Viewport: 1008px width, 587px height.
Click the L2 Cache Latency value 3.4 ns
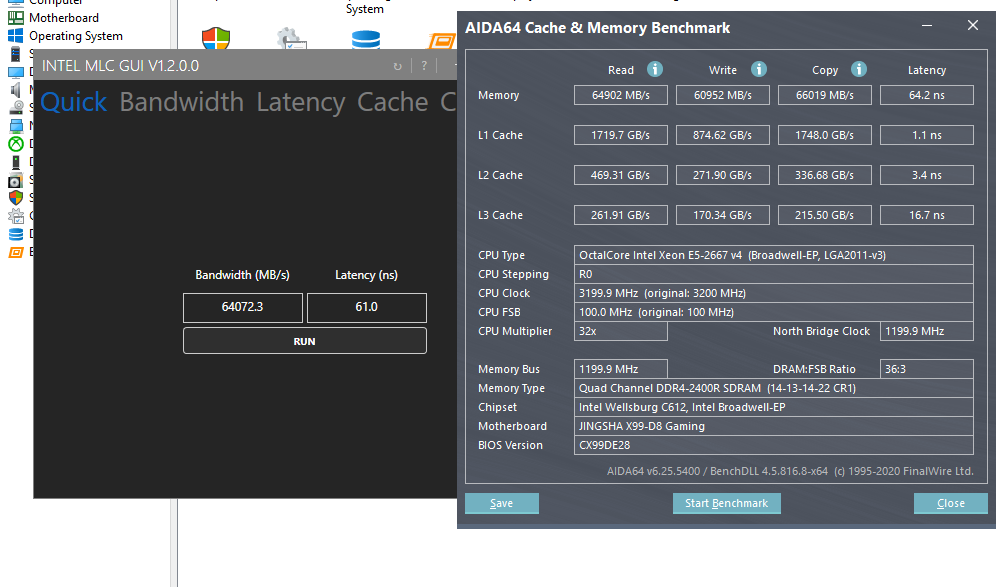coord(926,175)
